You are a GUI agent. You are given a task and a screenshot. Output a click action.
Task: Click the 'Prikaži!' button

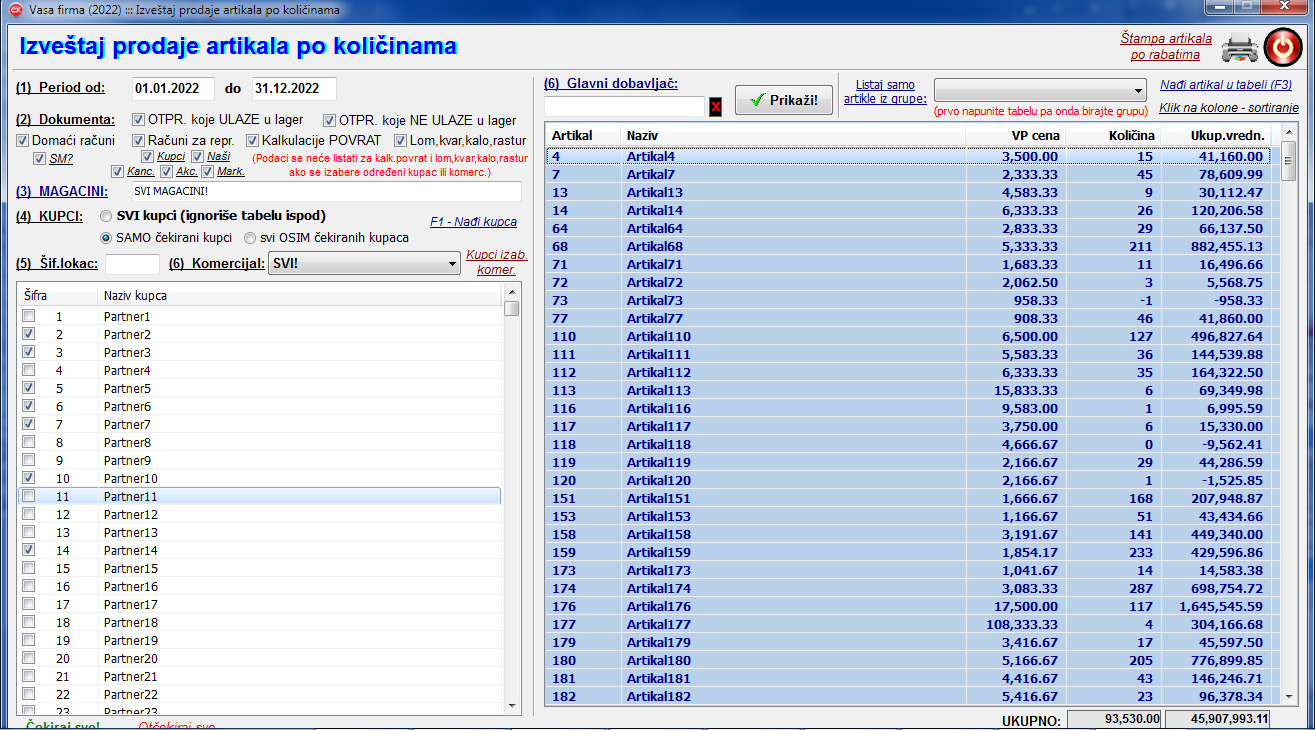(784, 99)
